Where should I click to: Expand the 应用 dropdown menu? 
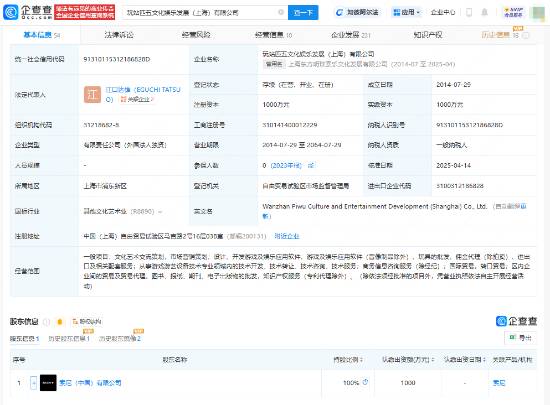[406, 13]
